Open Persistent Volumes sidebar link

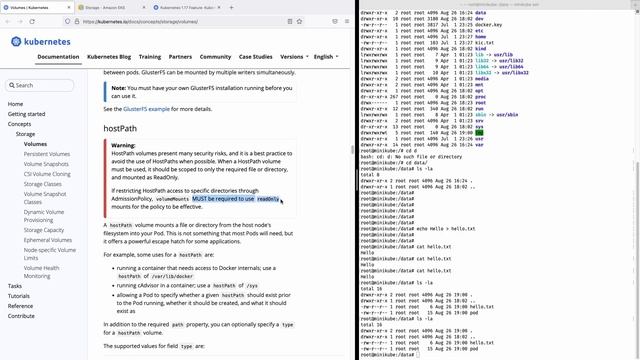pyautogui.click(x=47, y=154)
